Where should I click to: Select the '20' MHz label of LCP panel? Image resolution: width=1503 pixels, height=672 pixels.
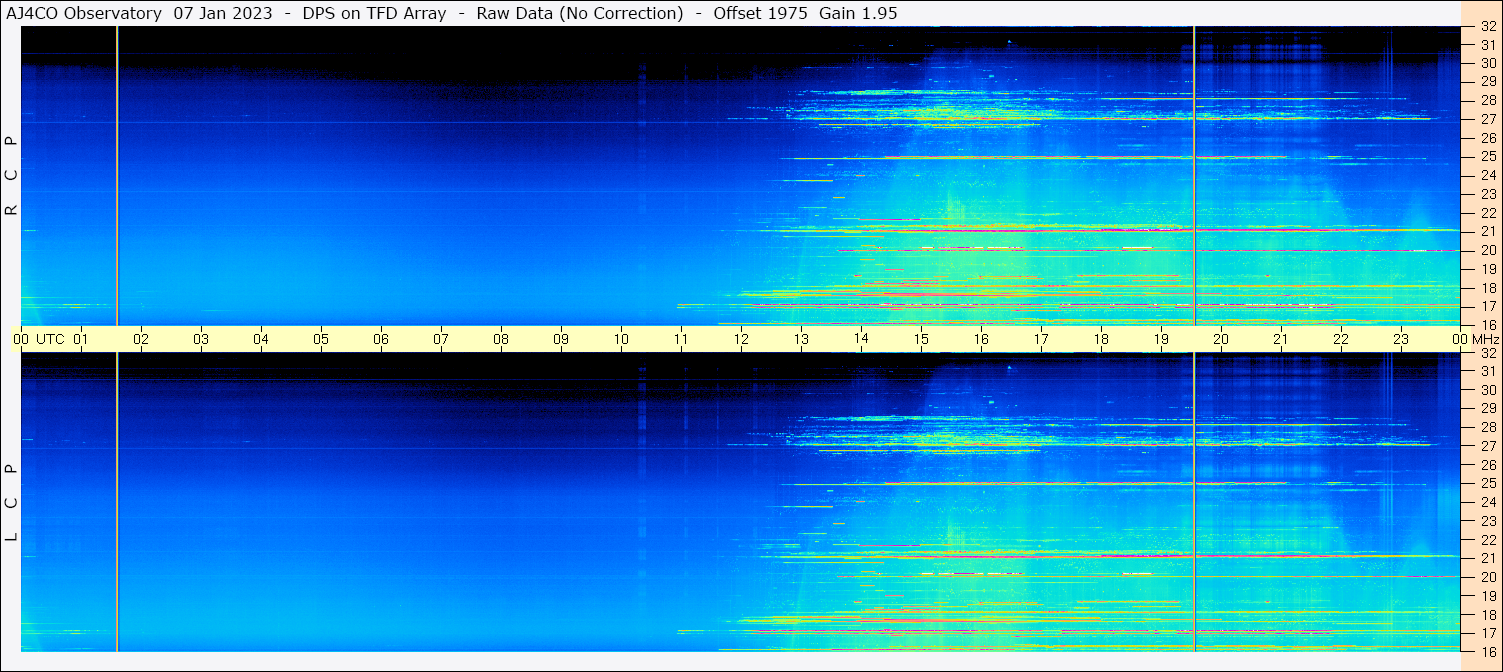pyautogui.click(x=1488, y=577)
